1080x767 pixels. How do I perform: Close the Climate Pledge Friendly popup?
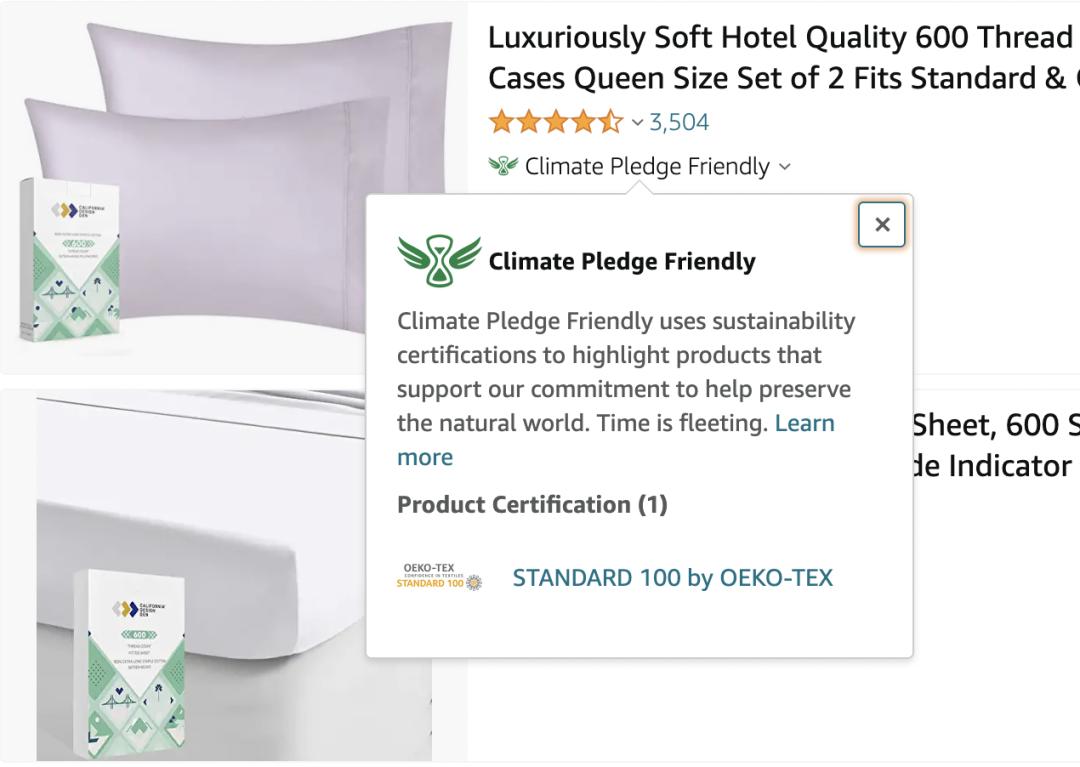tap(881, 224)
